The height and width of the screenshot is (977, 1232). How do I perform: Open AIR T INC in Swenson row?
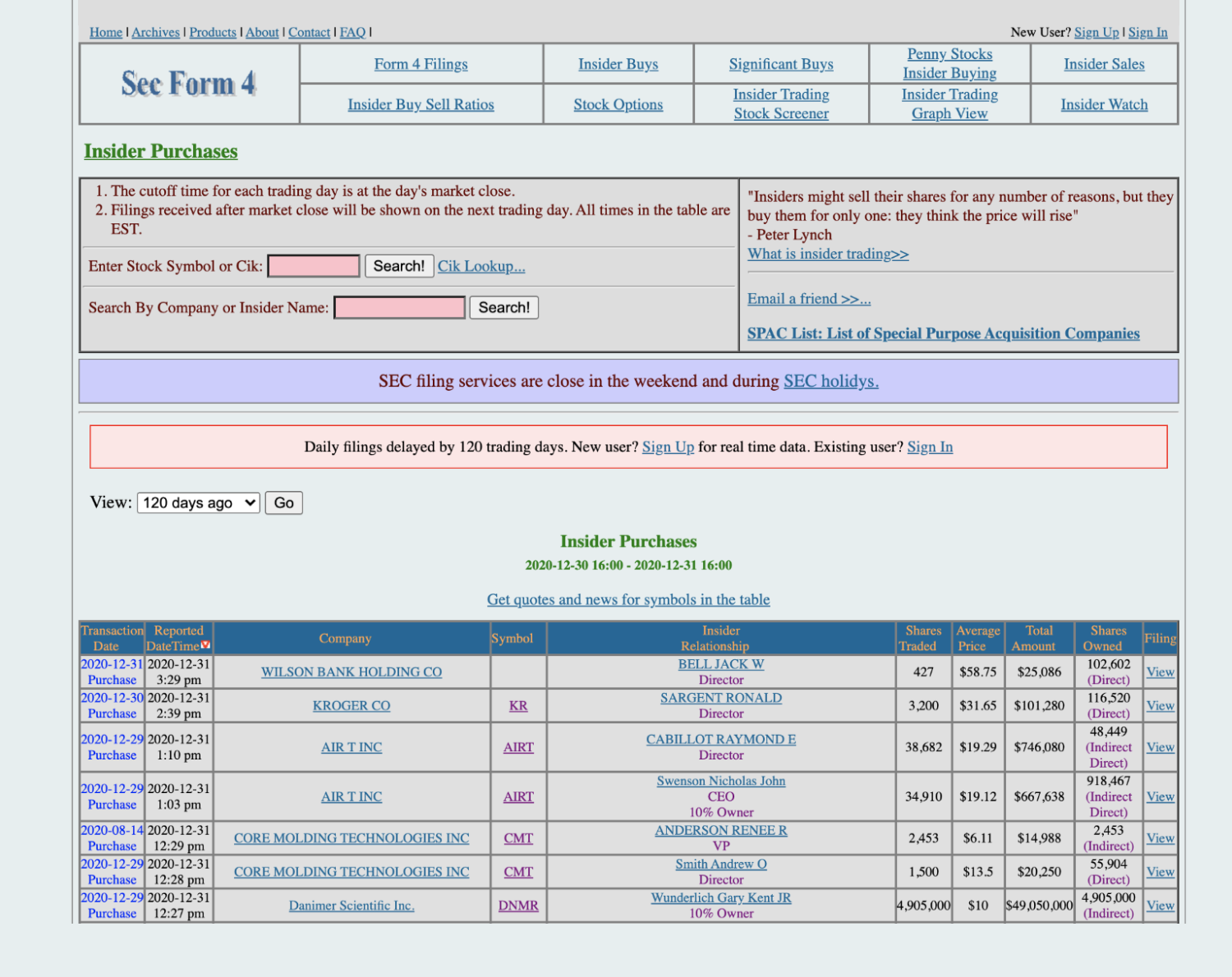pyautogui.click(x=352, y=796)
